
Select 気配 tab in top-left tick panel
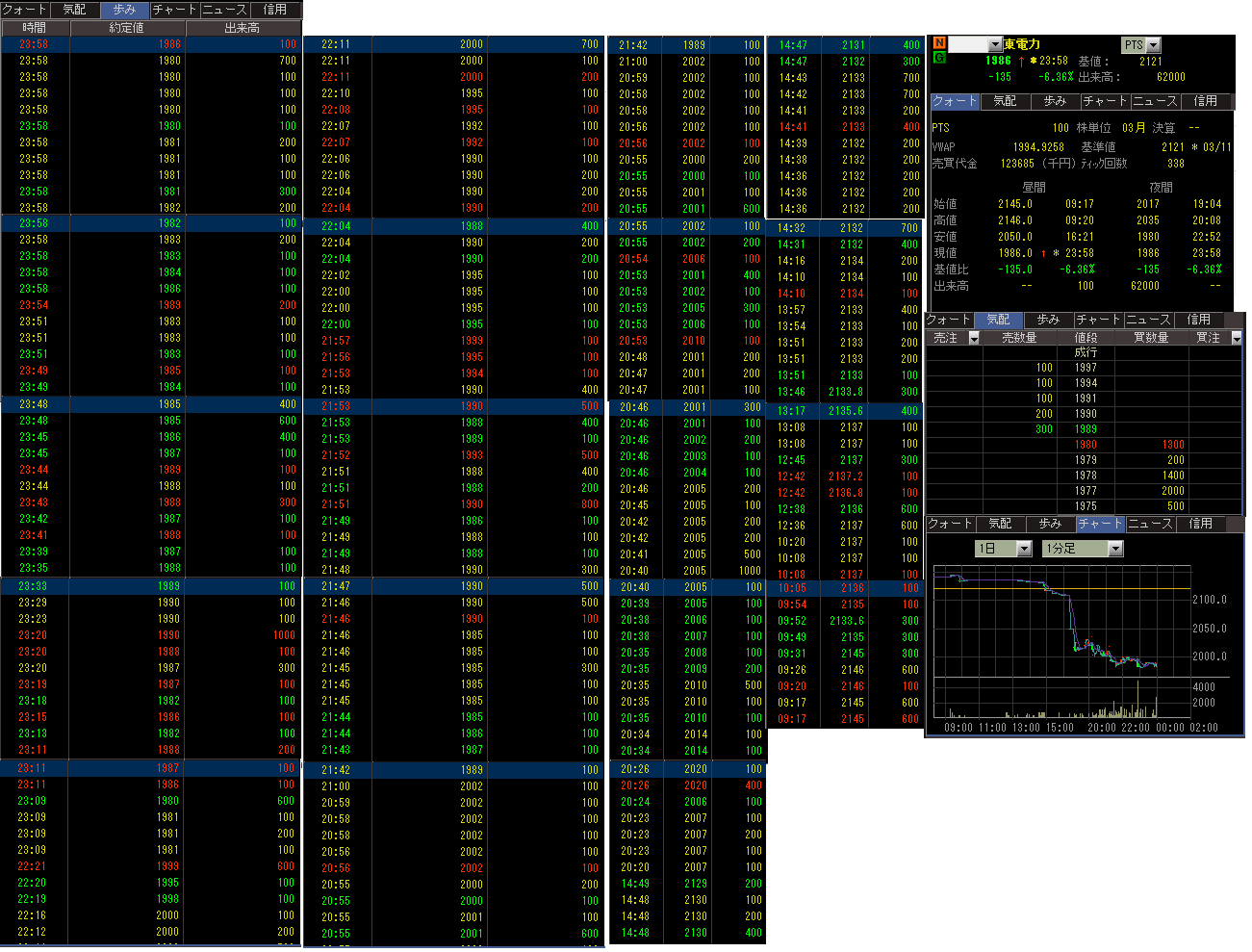click(x=74, y=9)
